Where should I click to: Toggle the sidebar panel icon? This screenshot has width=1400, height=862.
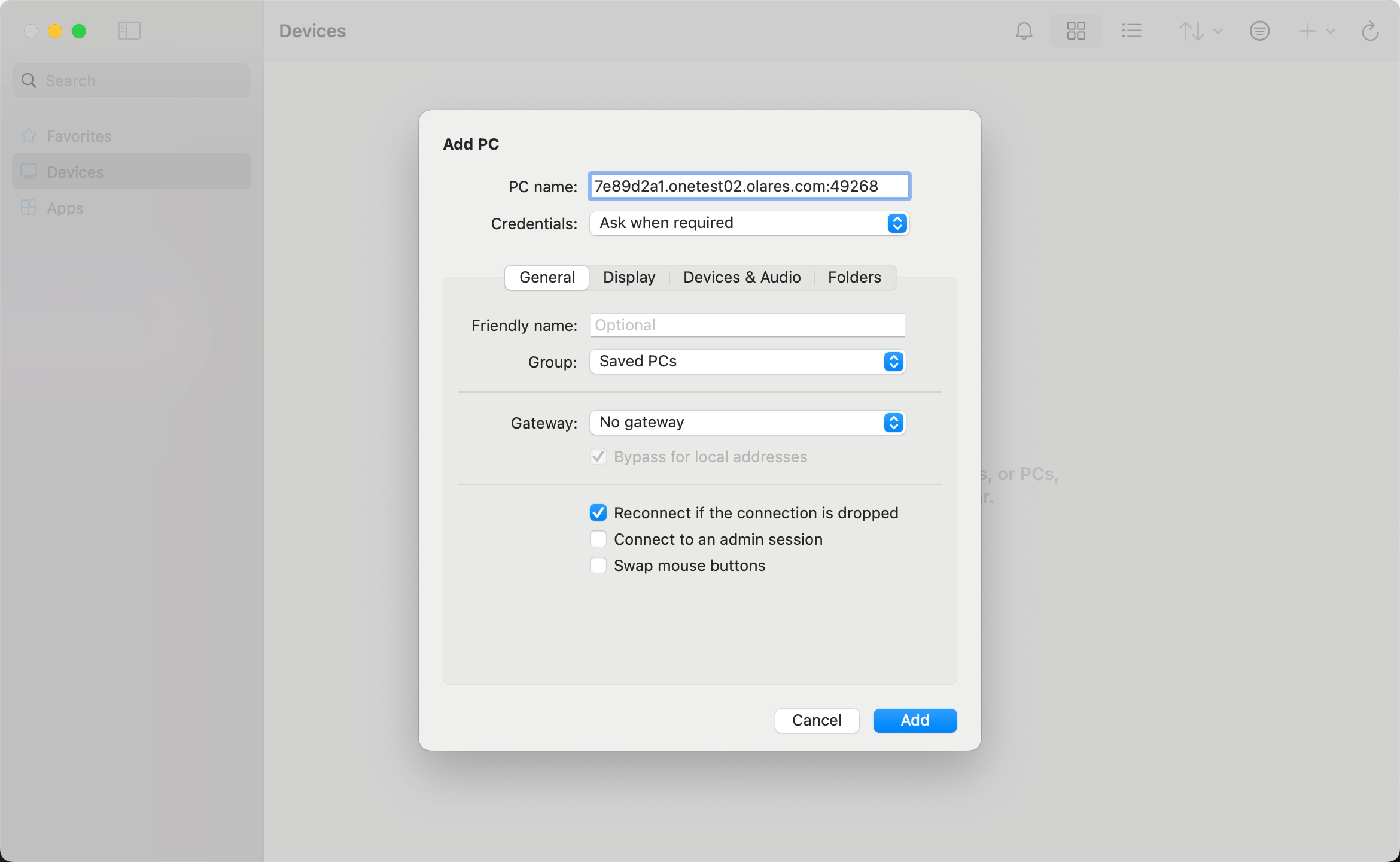(129, 31)
